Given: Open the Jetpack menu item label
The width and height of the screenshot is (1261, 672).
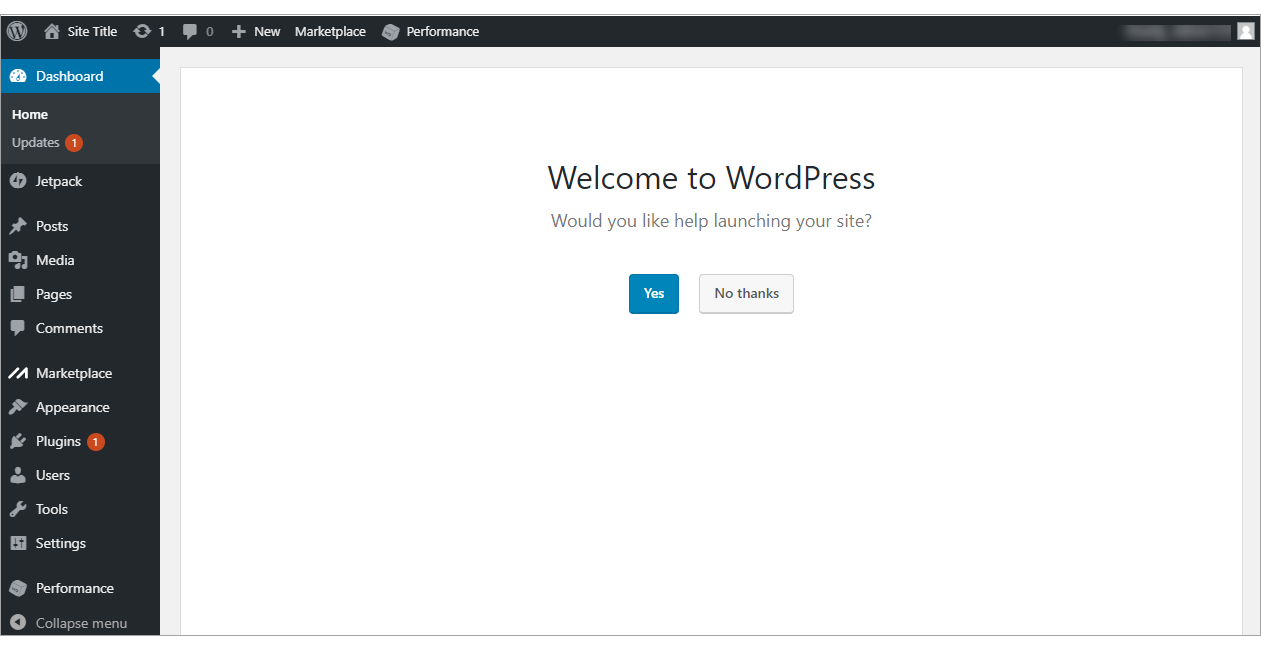Looking at the screenshot, I should click(59, 181).
